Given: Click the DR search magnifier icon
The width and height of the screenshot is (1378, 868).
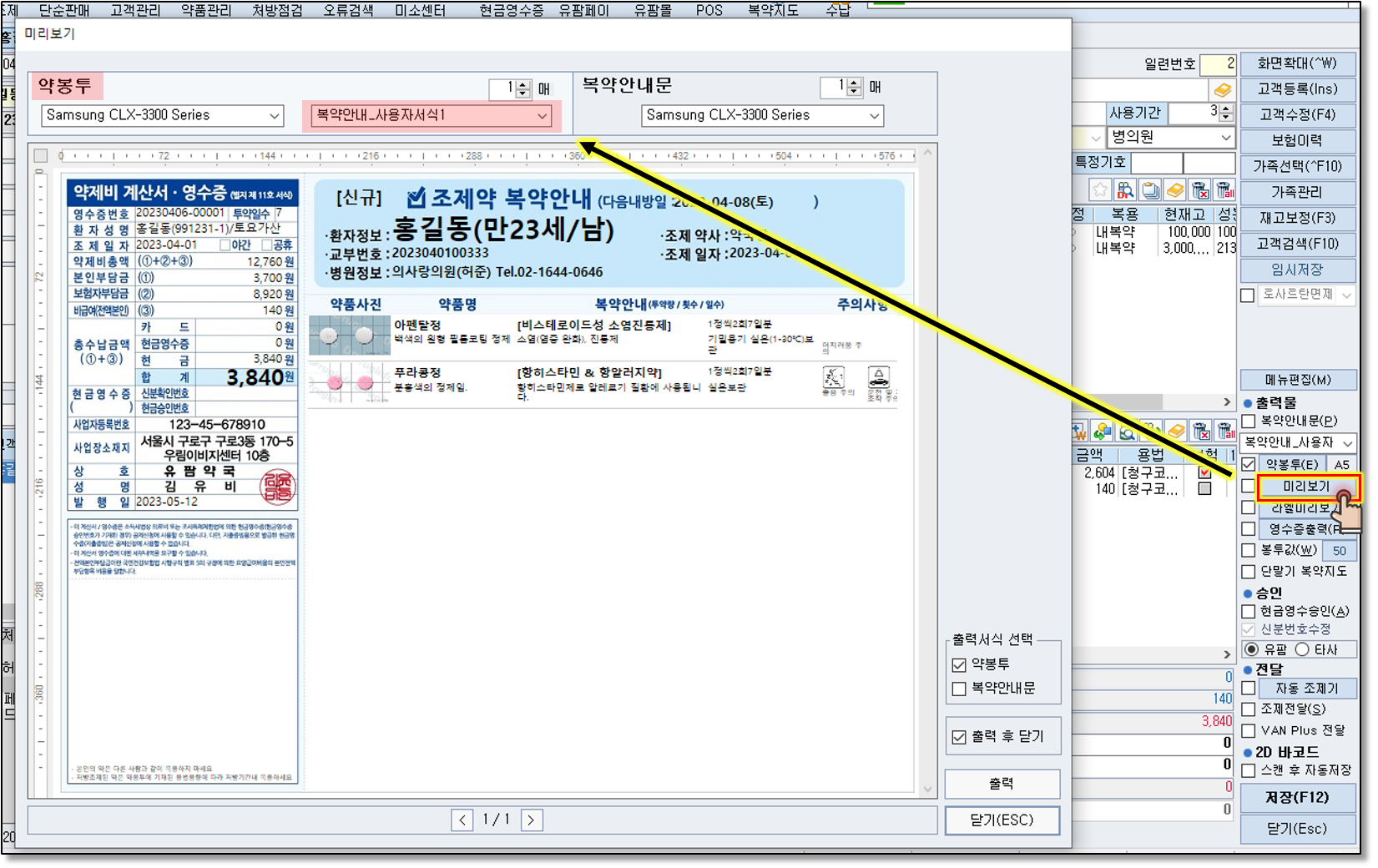Looking at the screenshot, I should click(x=1125, y=190).
